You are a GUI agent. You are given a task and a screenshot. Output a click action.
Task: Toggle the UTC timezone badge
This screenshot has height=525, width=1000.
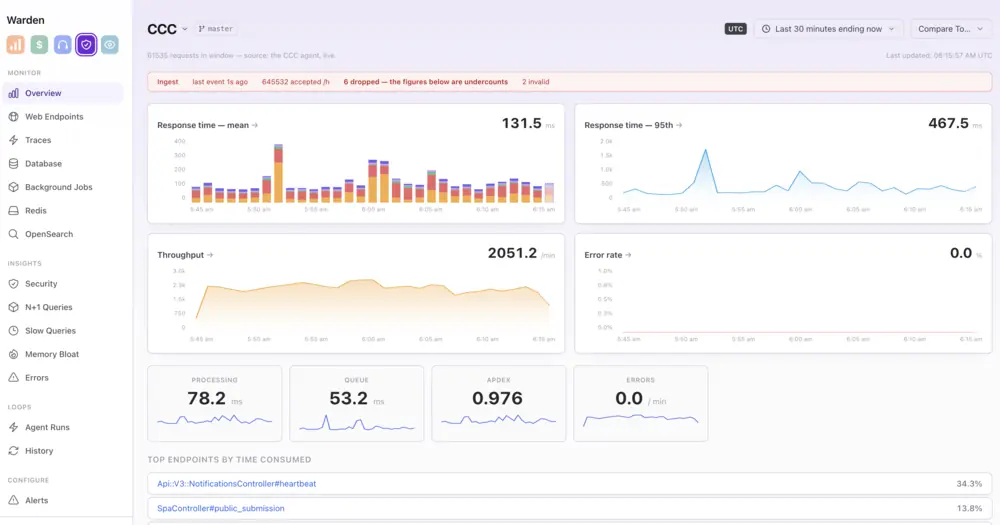pyautogui.click(x=735, y=29)
